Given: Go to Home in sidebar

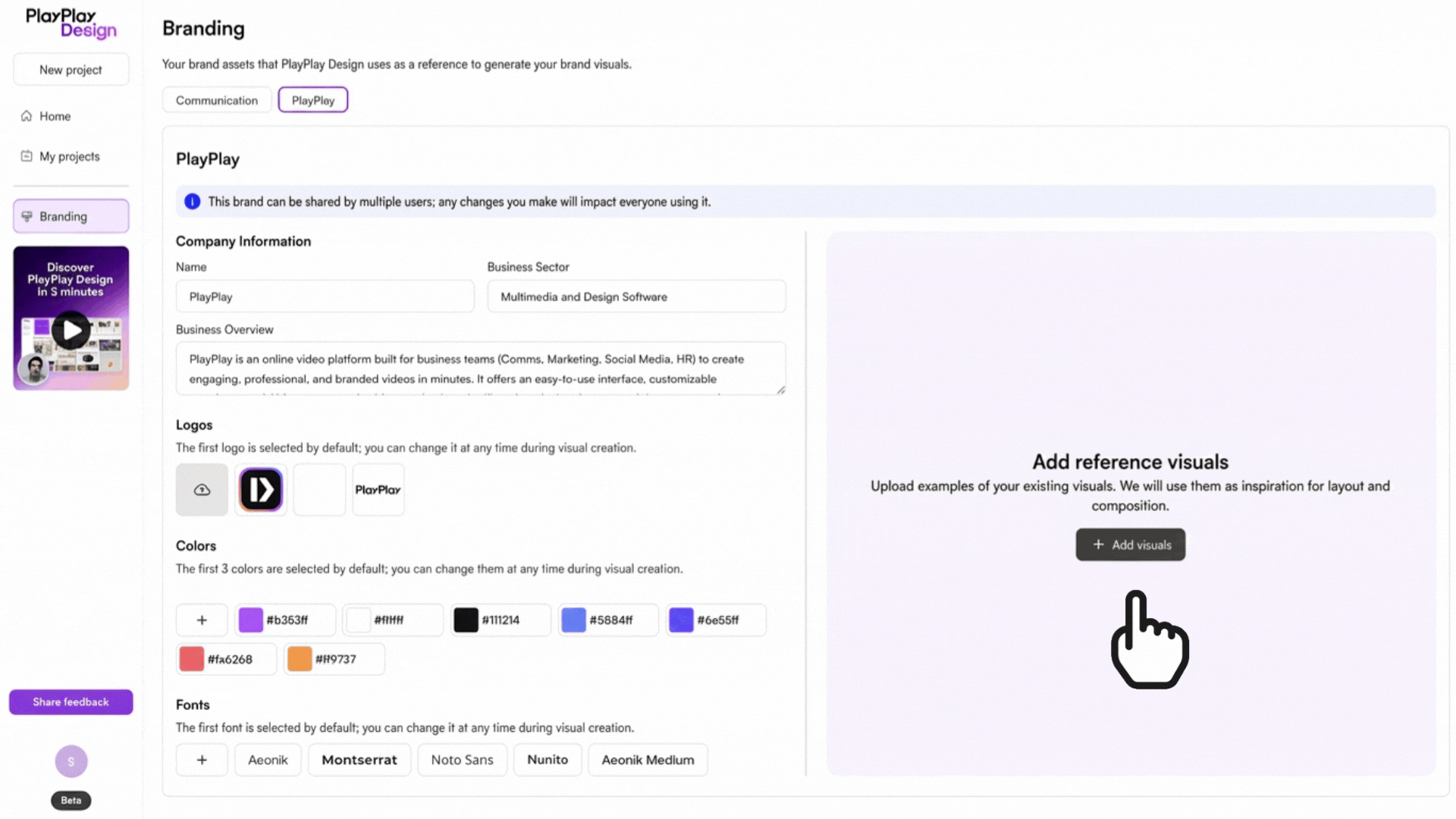Looking at the screenshot, I should pos(55,116).
